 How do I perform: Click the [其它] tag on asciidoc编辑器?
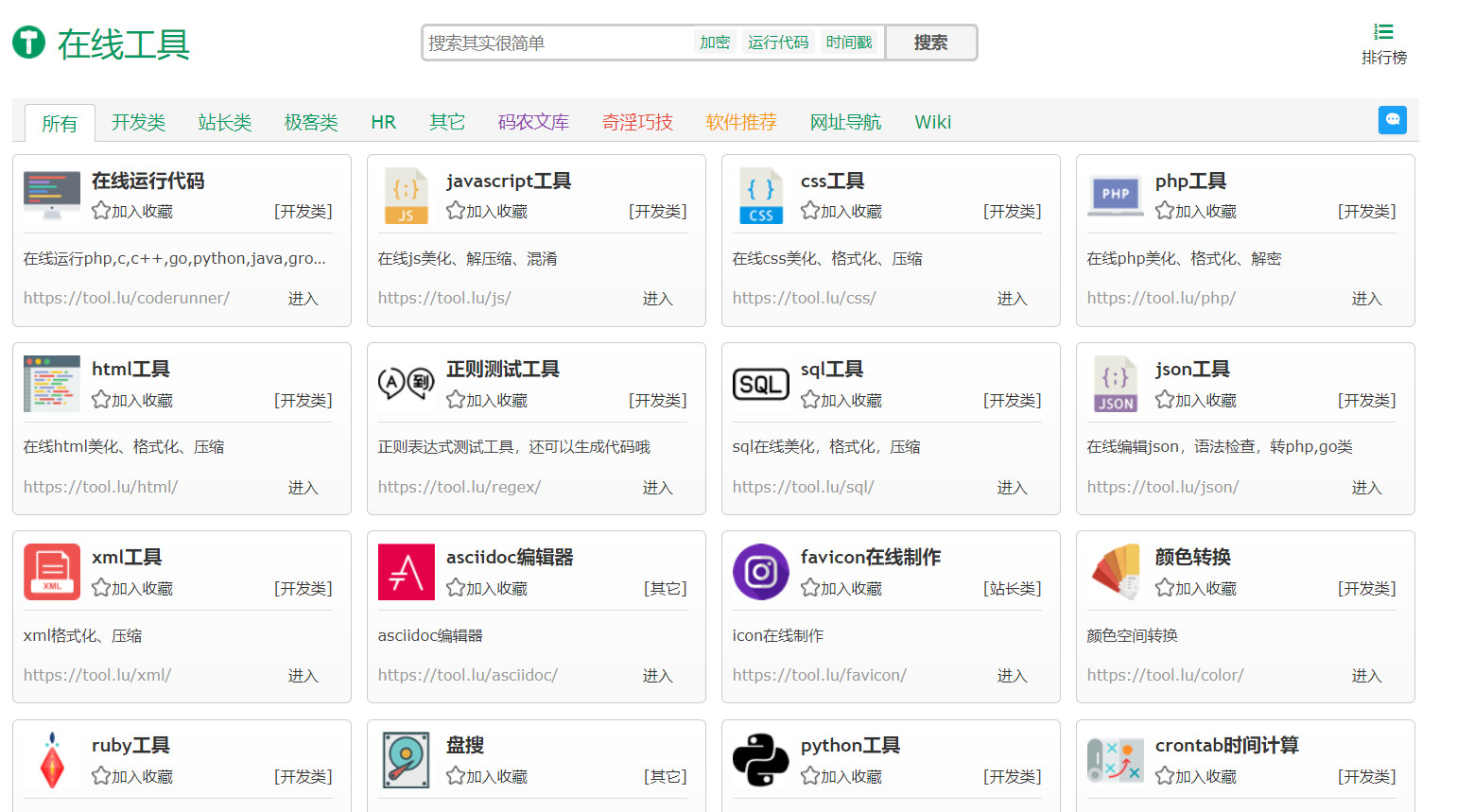pos(666,588)
